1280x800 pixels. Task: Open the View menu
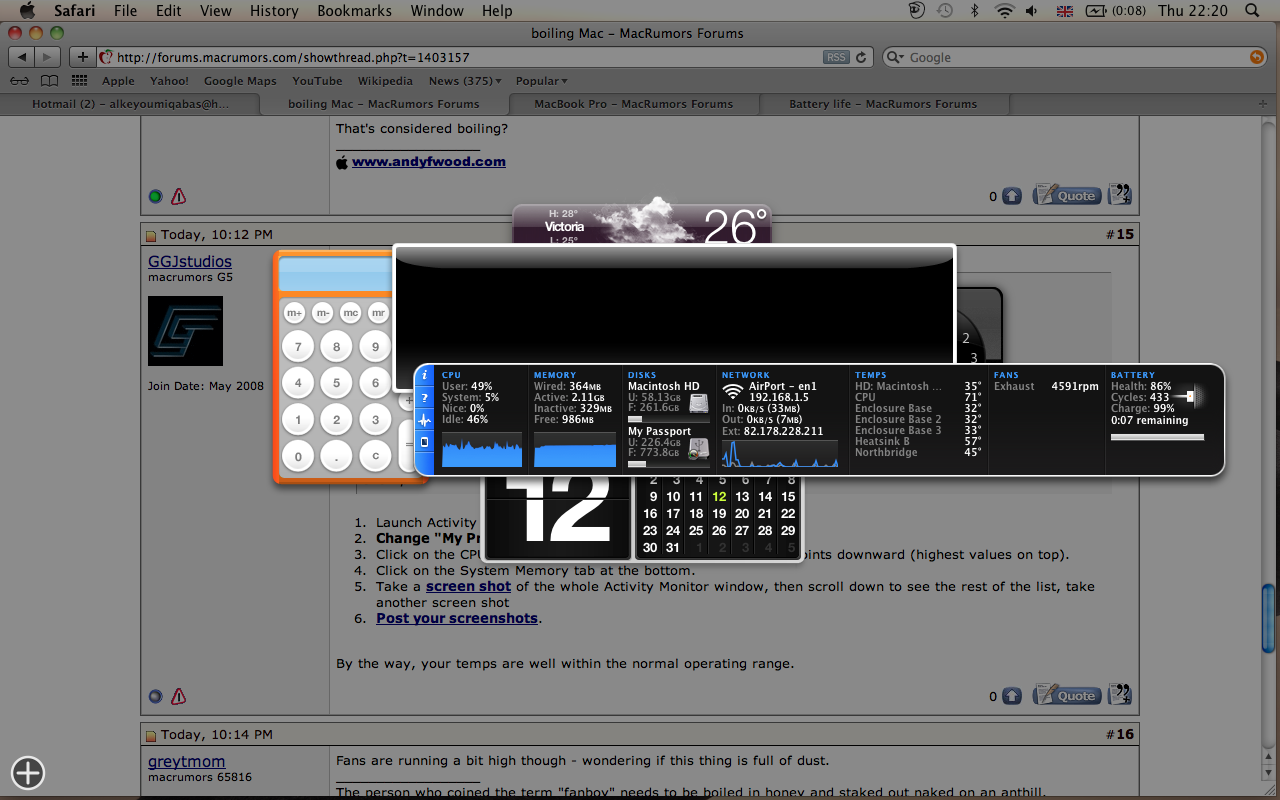215,11
